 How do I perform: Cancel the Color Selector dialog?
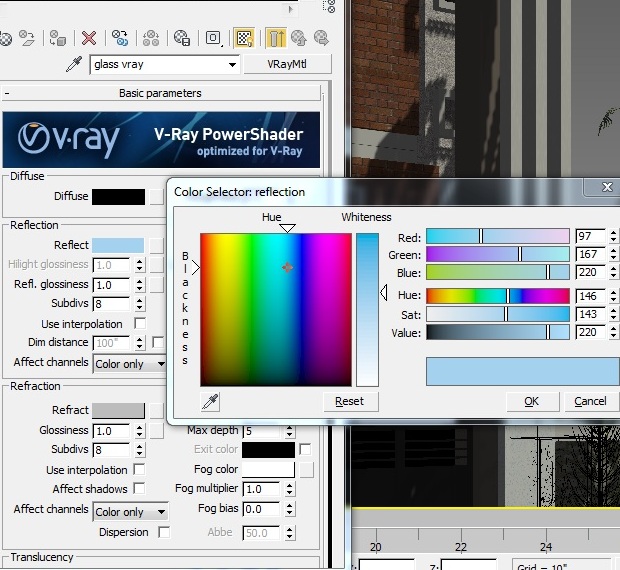591,402
